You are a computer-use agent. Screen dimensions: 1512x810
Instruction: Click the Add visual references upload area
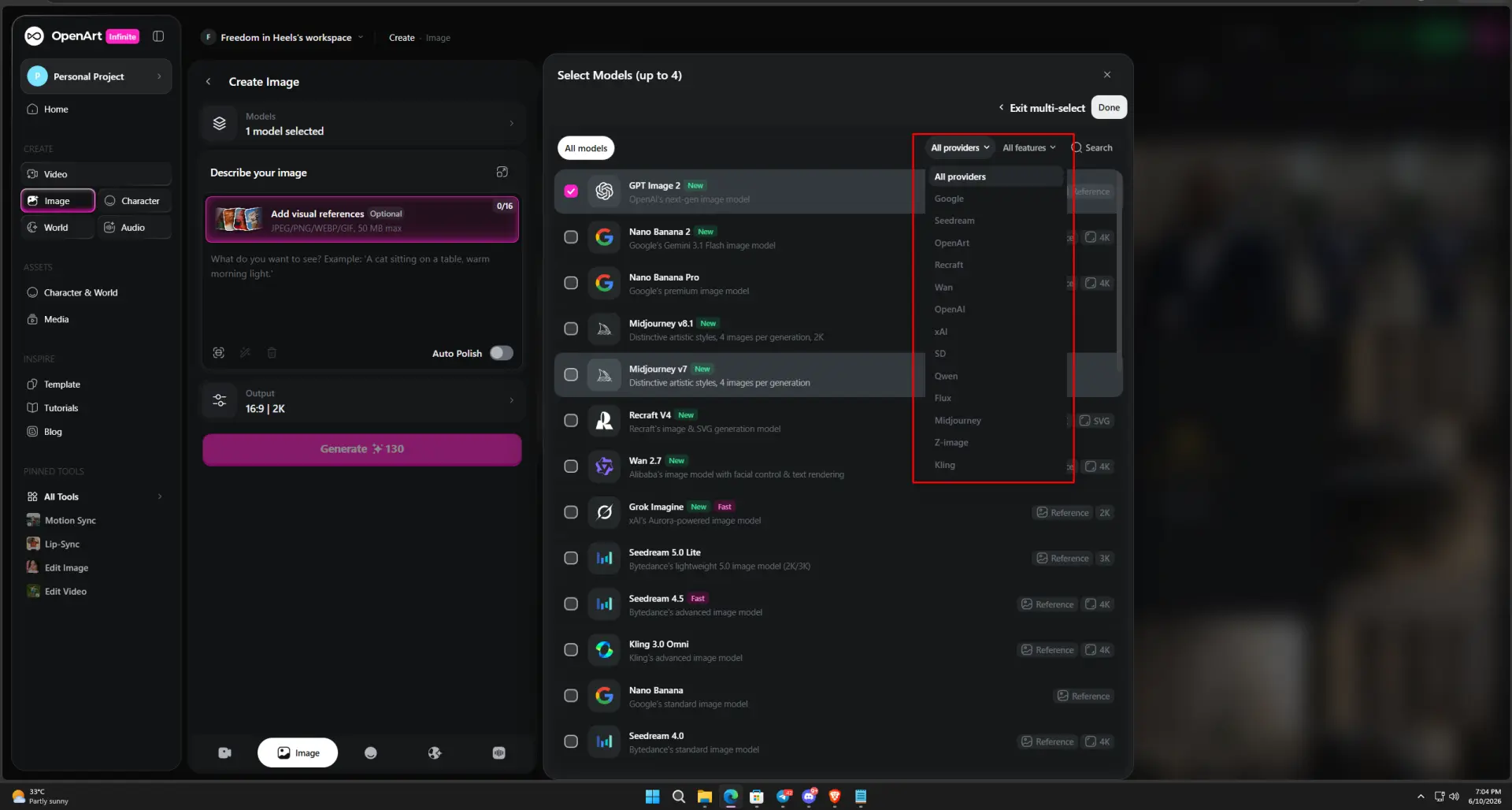coord(362,219)
